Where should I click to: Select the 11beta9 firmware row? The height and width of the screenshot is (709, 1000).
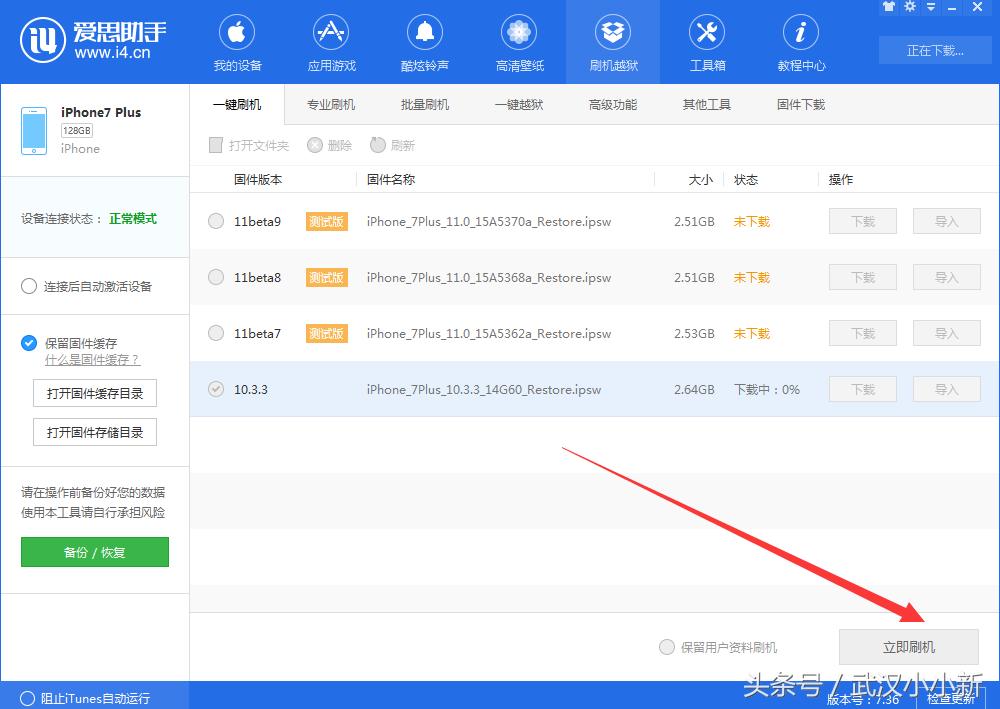(x=215, y=221)
